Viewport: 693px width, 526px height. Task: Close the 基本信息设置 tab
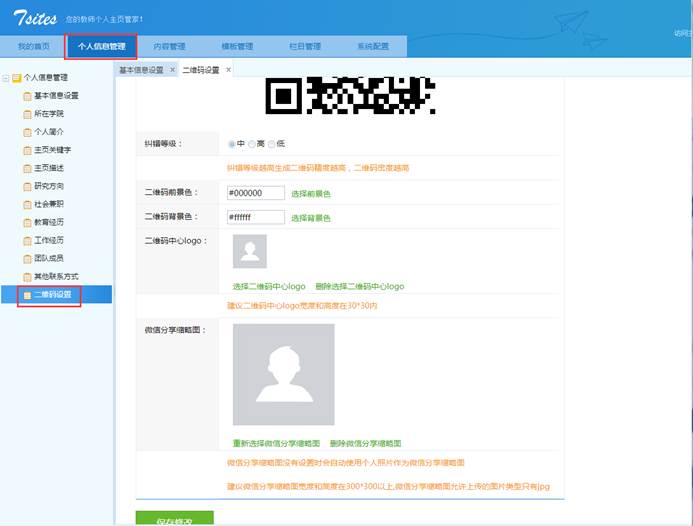pos(173,70)
